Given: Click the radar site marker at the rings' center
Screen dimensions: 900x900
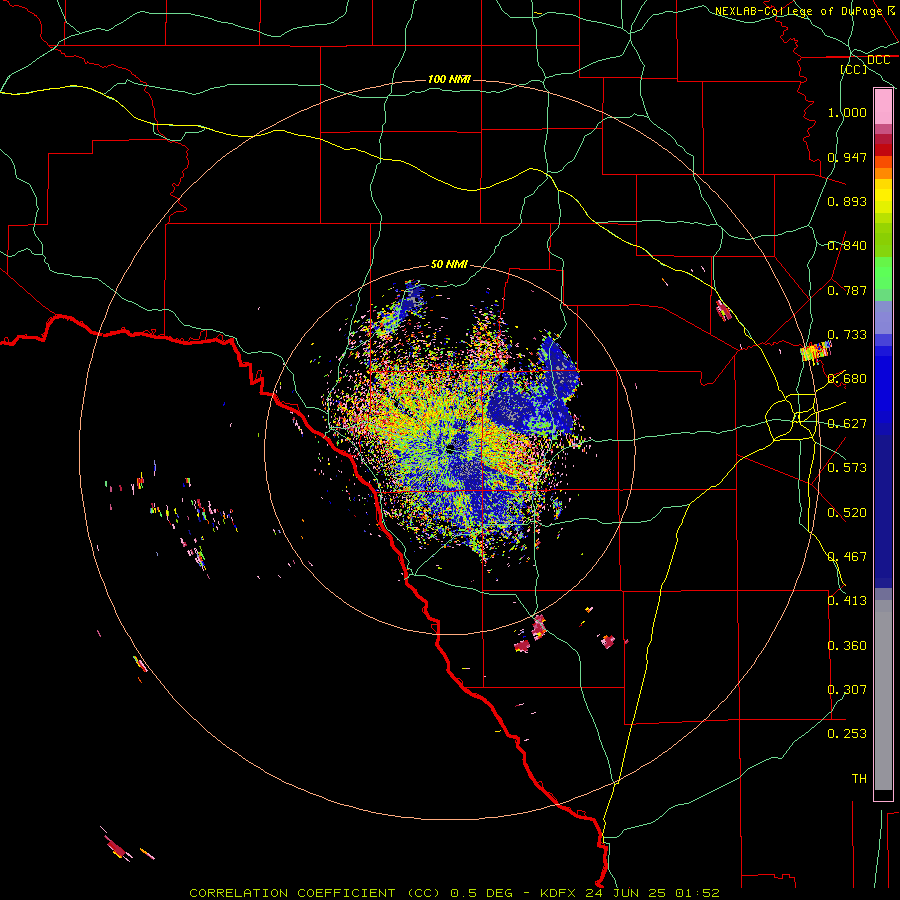Looking at the screenshot, I should click(x=450, y=448).
